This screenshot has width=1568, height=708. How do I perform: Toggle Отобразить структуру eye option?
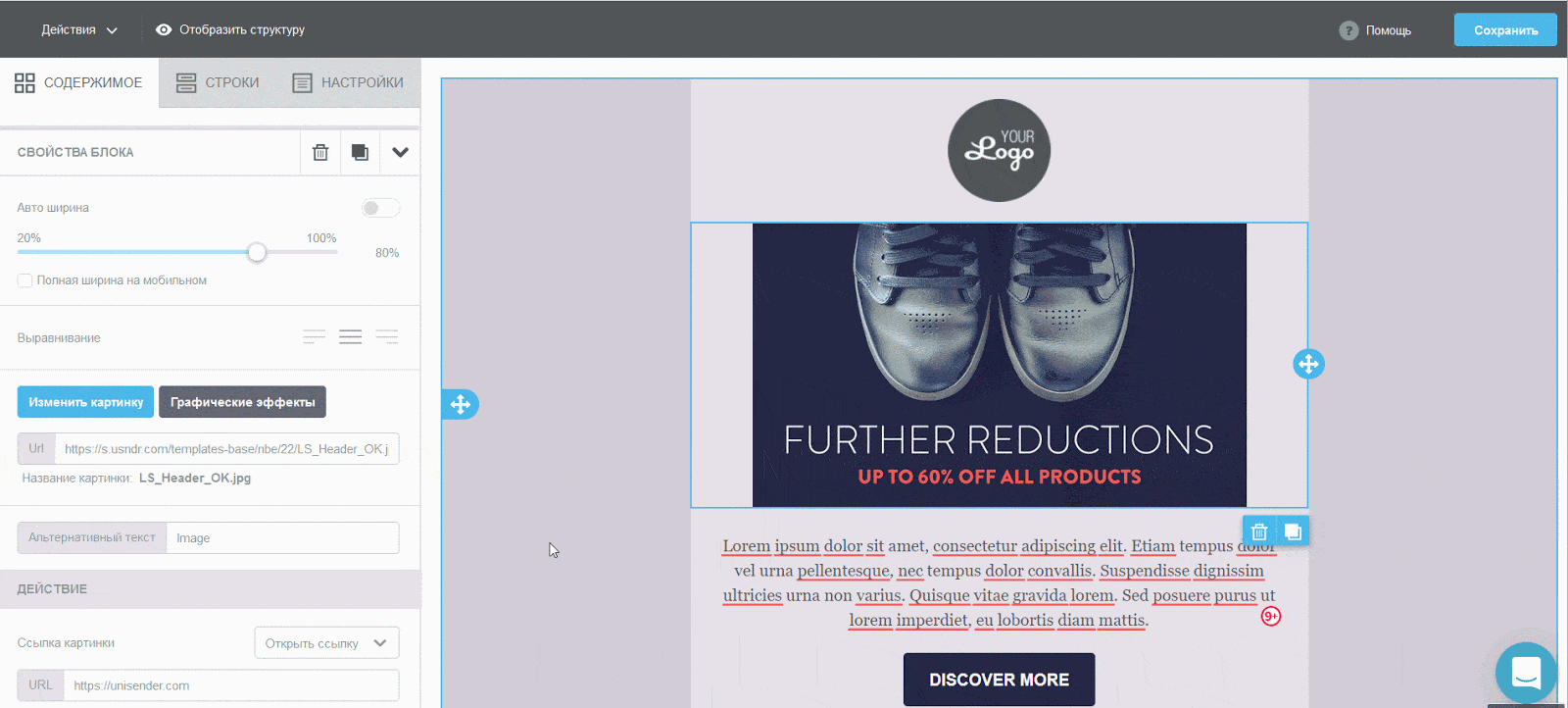pos(230,29)
